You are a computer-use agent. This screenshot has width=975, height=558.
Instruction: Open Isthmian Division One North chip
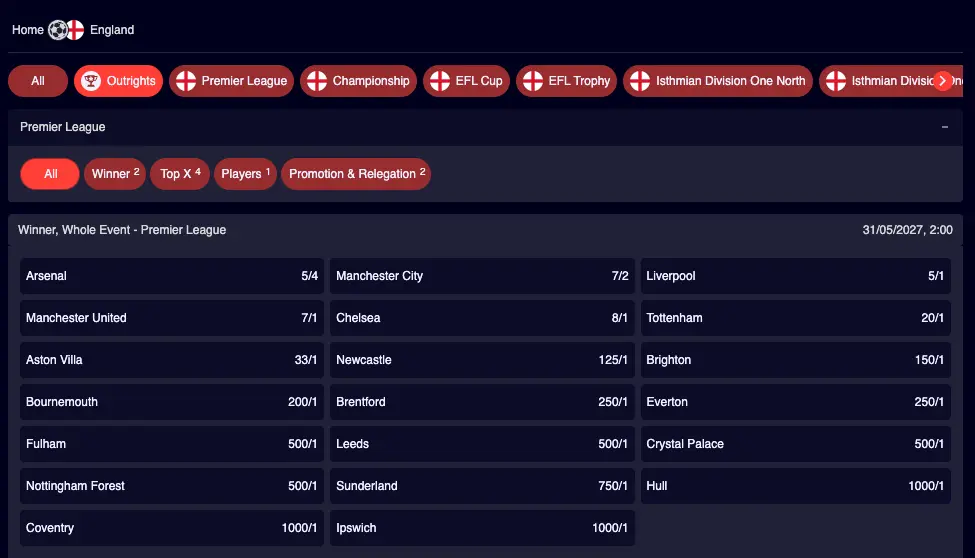click(718, 81)
